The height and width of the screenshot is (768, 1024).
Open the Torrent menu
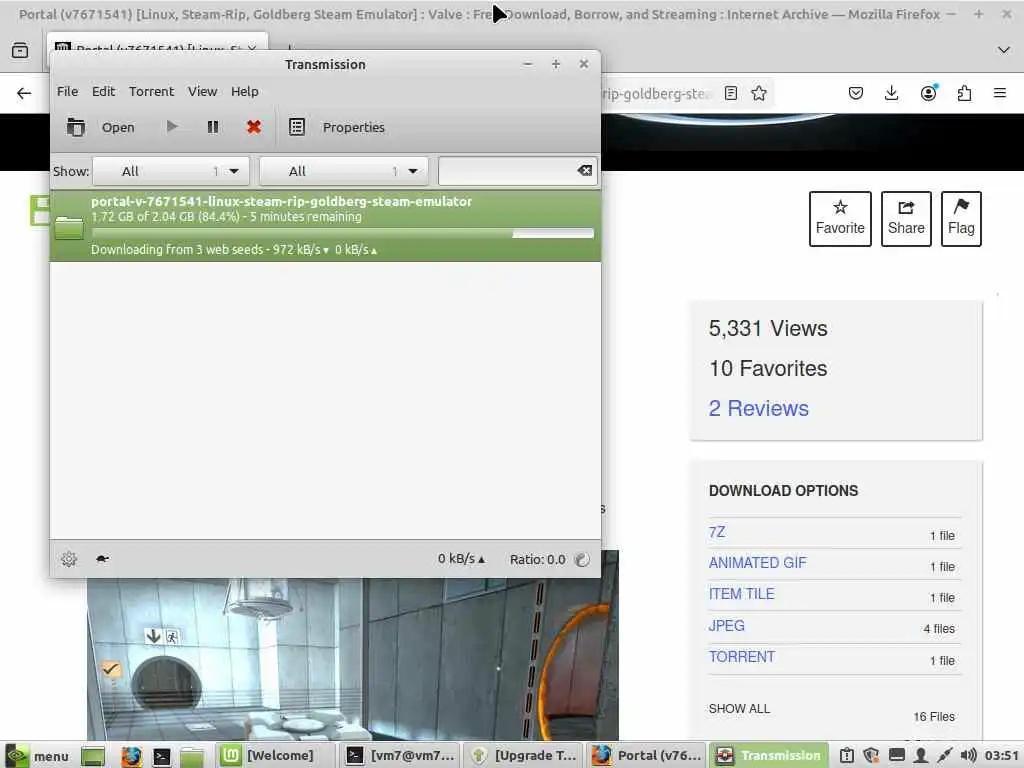click(152, 91)
